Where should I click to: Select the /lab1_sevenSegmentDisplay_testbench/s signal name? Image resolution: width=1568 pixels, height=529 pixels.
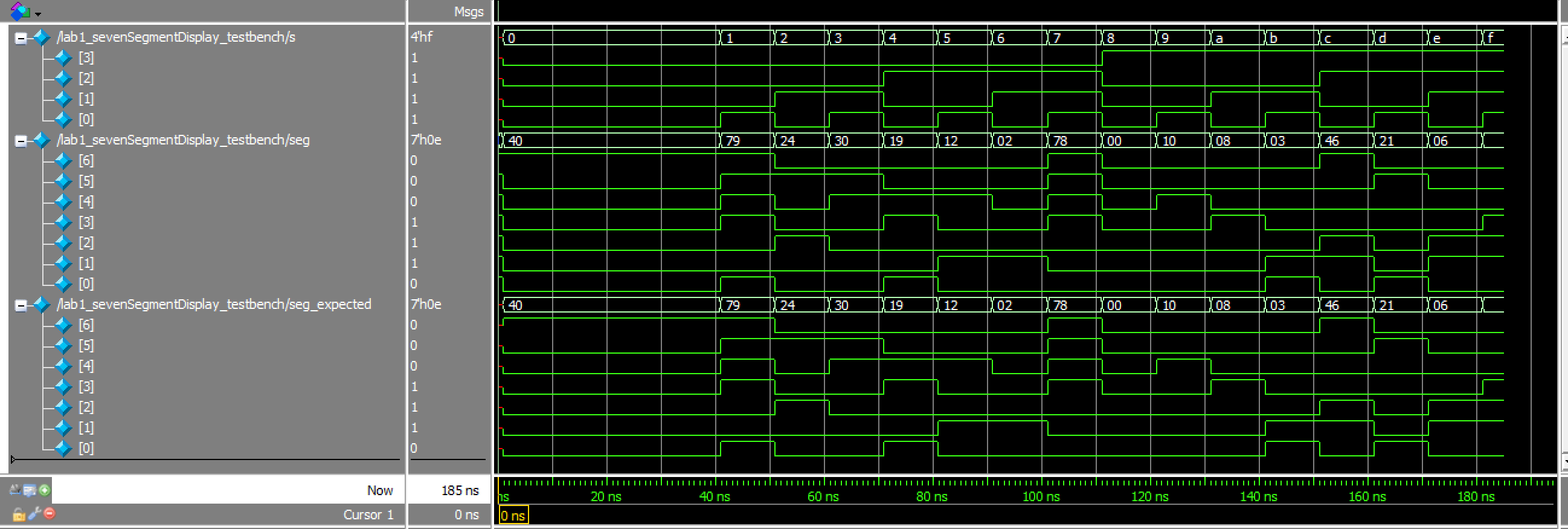pyautogui.click(x=176, y=37)
